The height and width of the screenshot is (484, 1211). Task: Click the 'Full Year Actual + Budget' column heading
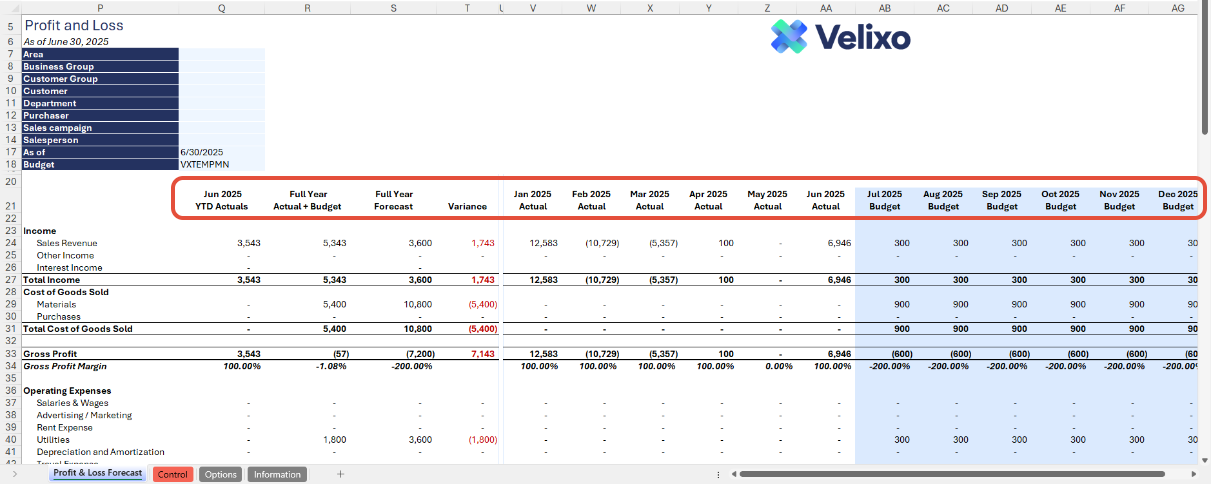307,200
